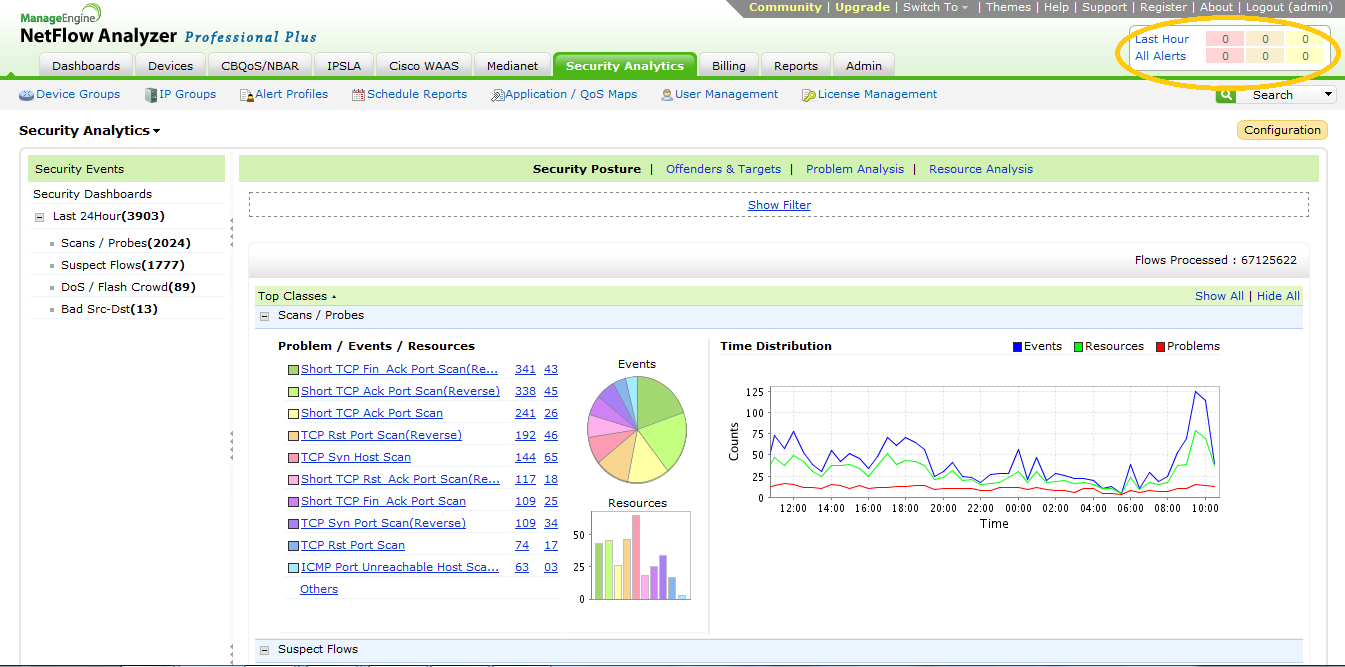This screenshot has height=667, width=1345.
Task: Click Show All link
Action: 1219,296
